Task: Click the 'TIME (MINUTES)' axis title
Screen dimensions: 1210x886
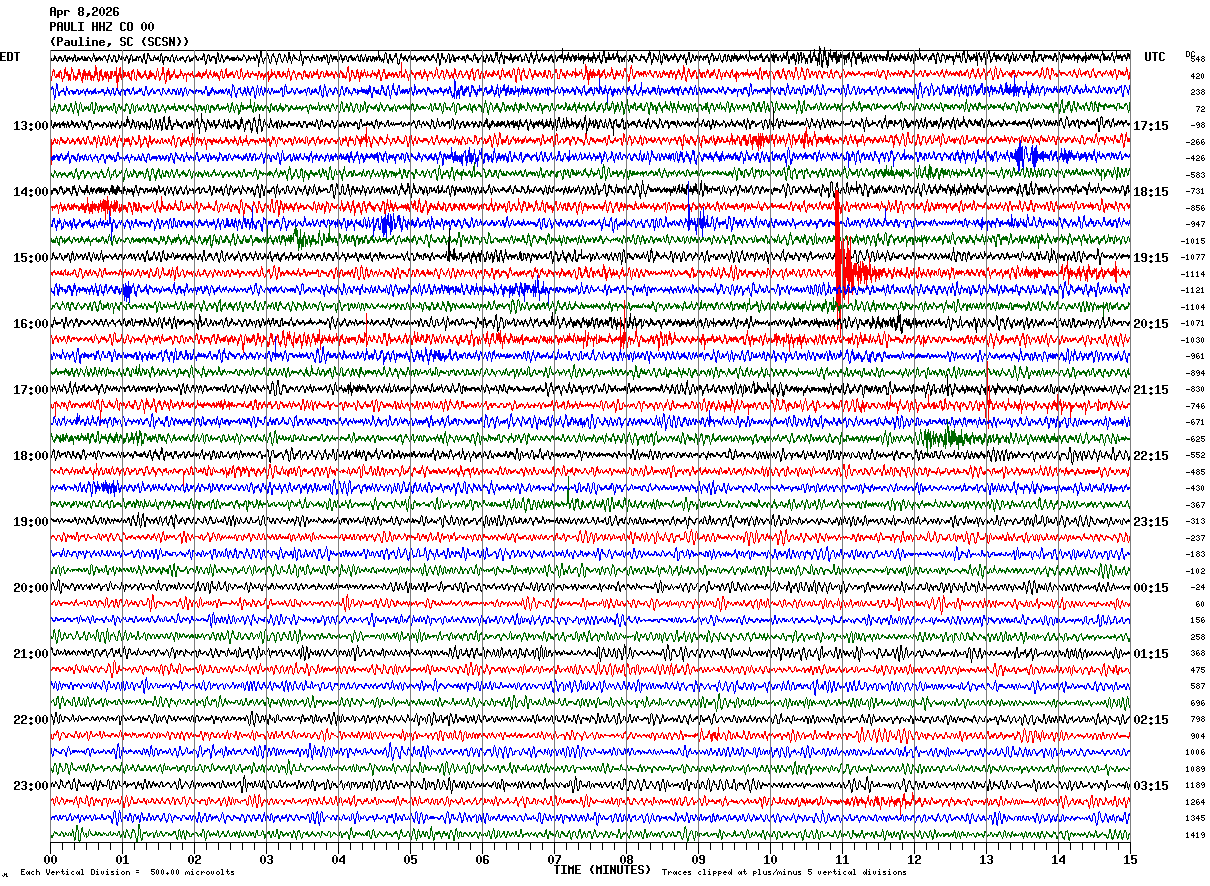Action: 602,870
